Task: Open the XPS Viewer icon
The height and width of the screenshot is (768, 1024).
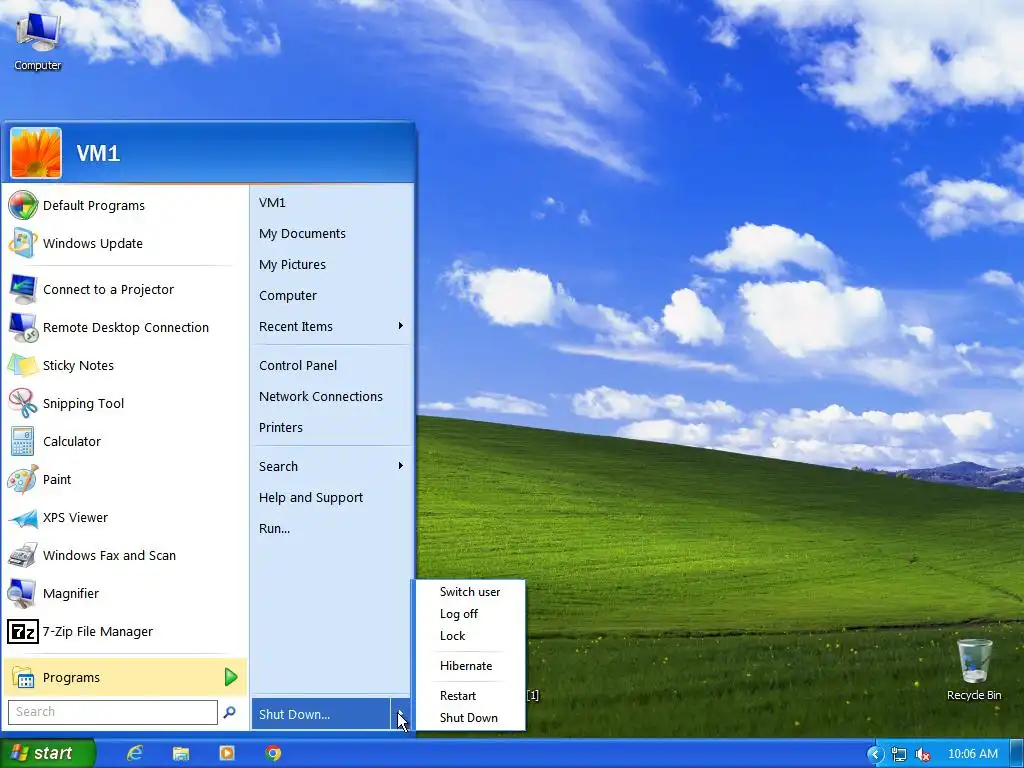Action: tap(23, 517)
